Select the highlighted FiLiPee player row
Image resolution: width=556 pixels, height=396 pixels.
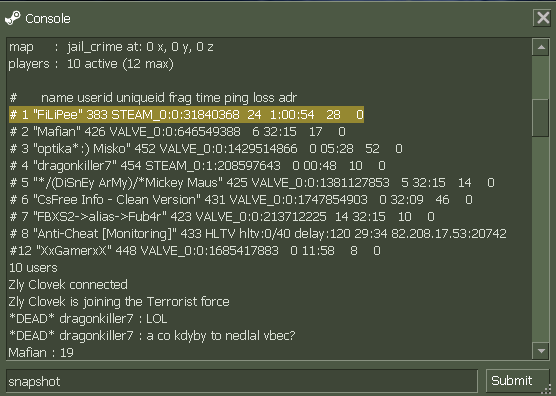tap(187, 115)
